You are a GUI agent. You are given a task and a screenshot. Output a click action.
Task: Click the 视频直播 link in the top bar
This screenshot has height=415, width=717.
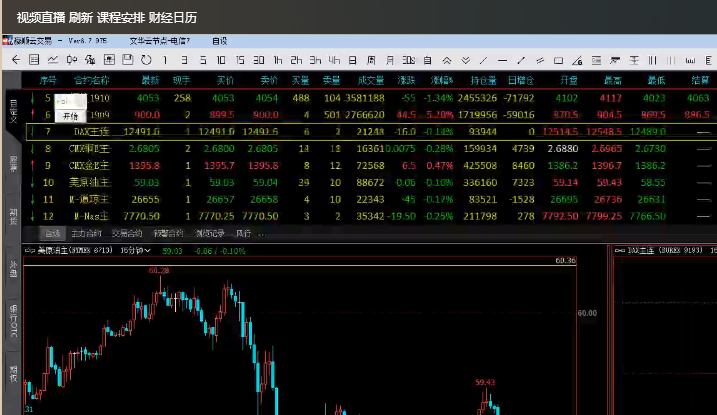[x=41, y=18]
